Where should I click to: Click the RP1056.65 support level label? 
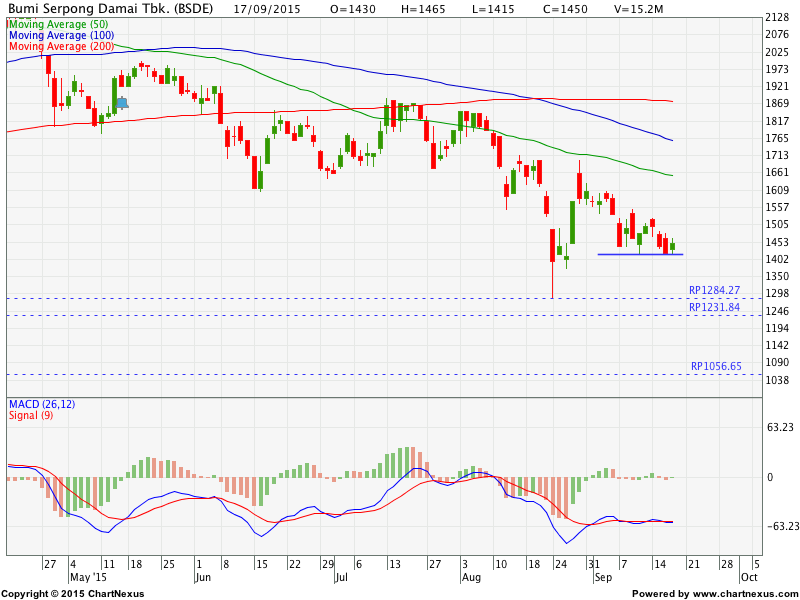pyautogui.click(x=714, y=366)
